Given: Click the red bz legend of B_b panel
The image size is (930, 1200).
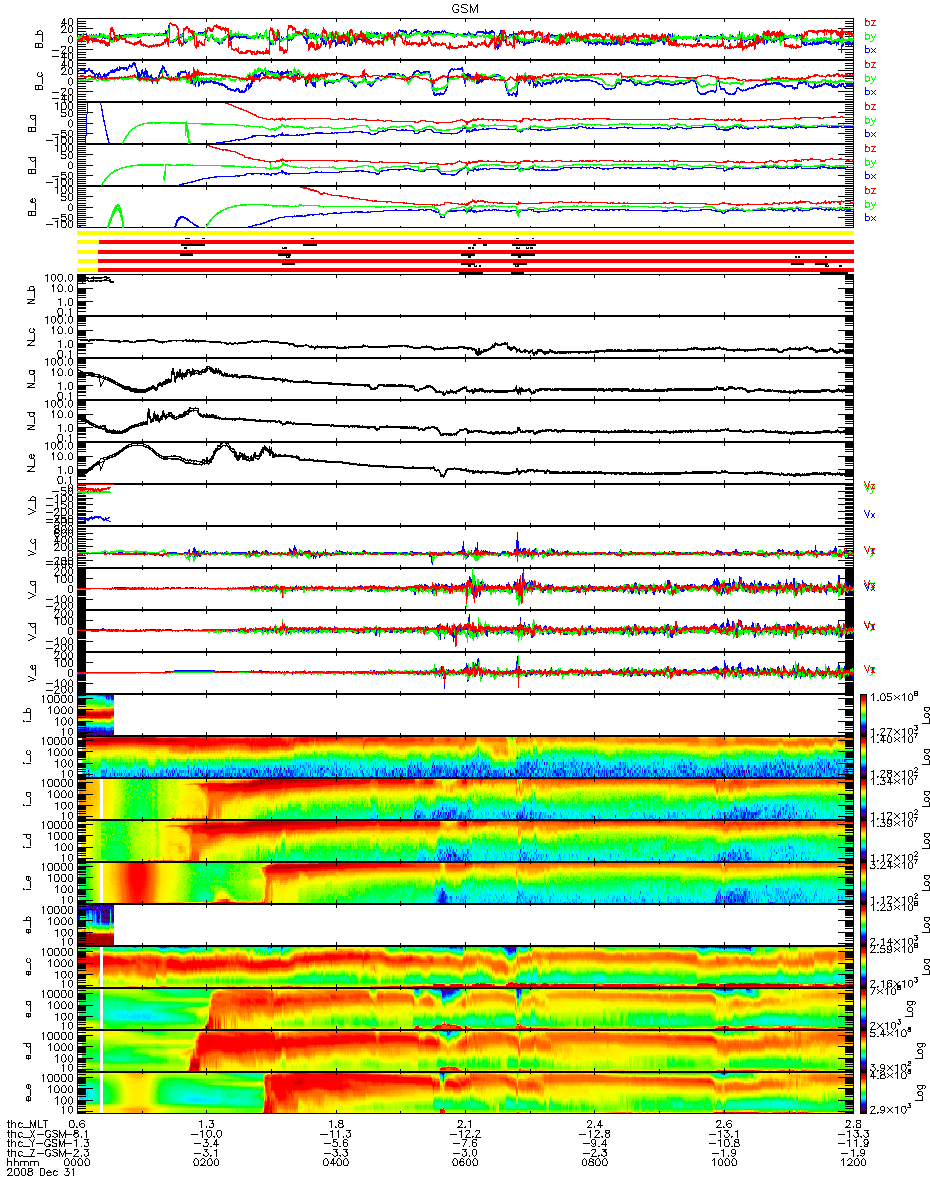Looking at the screenshot, I should [x=870, y=22].
